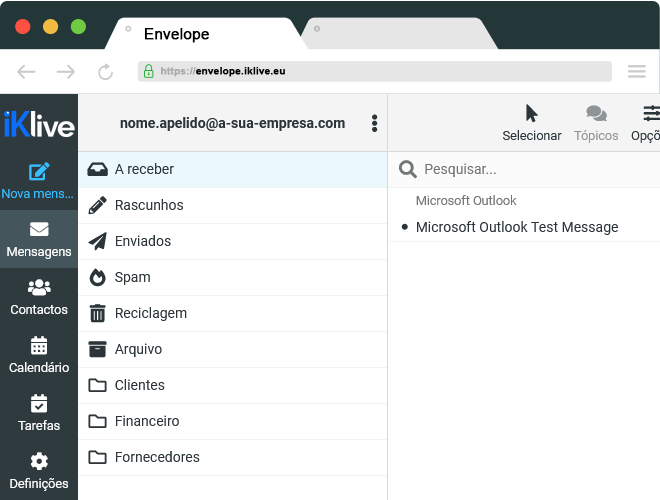Viewport: 660px width, 500px height.
Task: Open the Opções sliders menu
Action: tap(650, 113)
